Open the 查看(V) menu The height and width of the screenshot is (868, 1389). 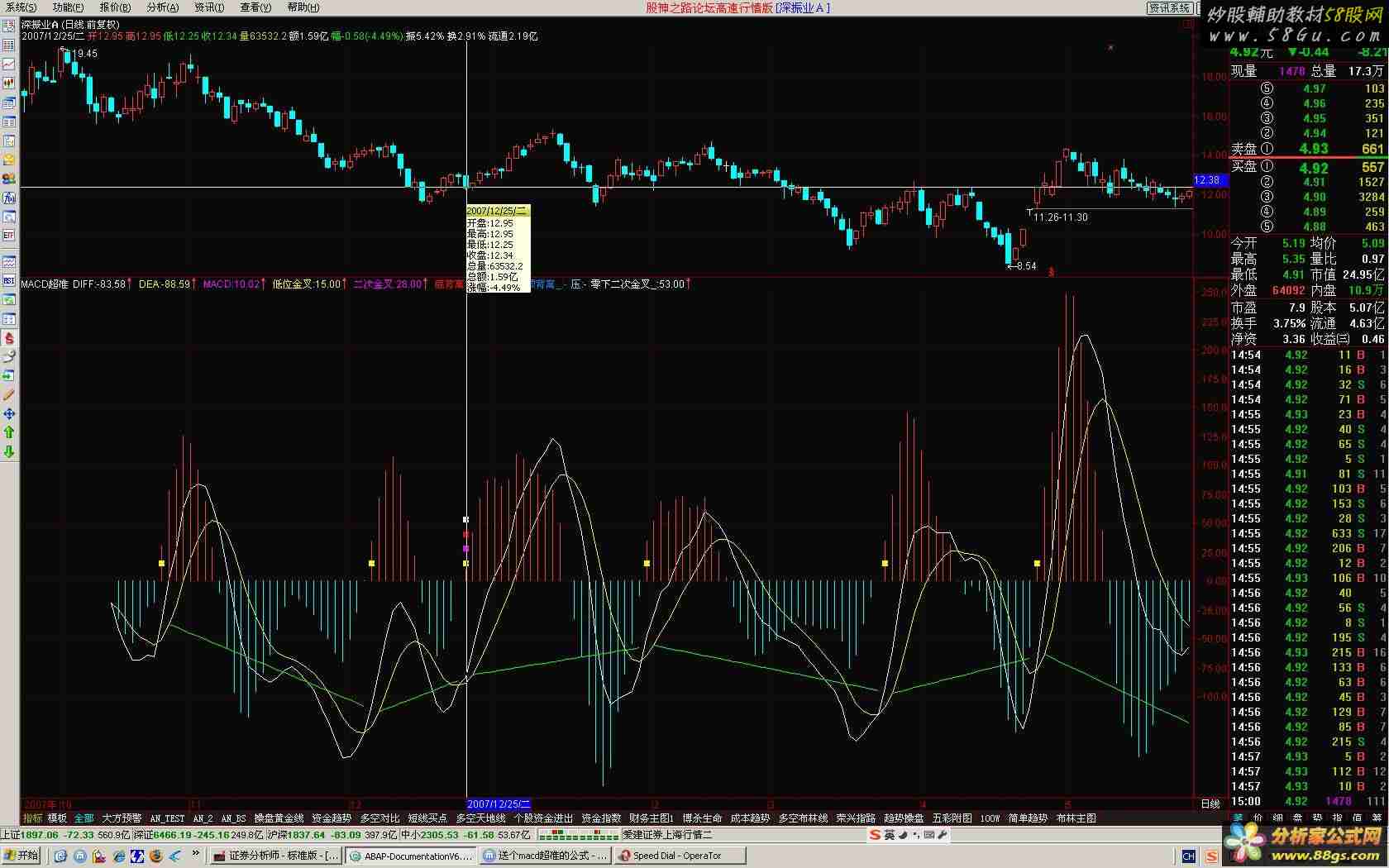tap(255, 7)
